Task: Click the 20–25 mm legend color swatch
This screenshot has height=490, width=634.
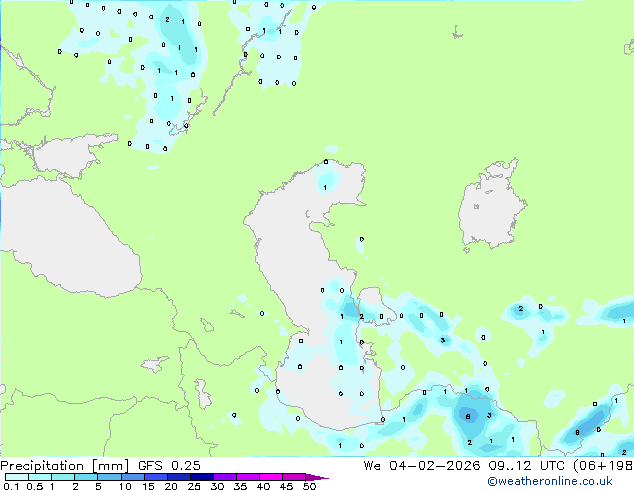Action: (x=179, y=477)
